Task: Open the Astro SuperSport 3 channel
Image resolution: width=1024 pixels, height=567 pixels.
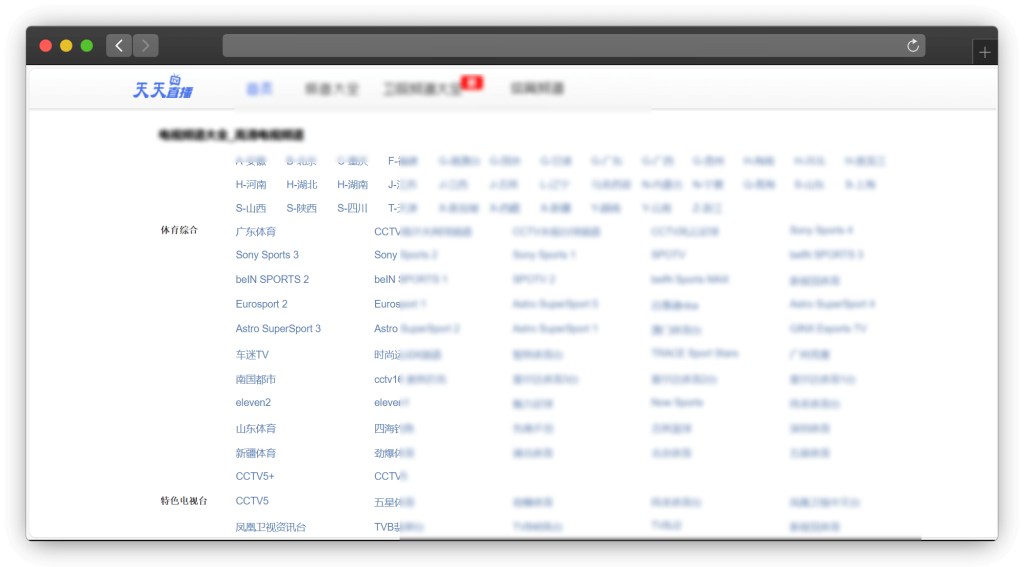Action: coord(278,329)
